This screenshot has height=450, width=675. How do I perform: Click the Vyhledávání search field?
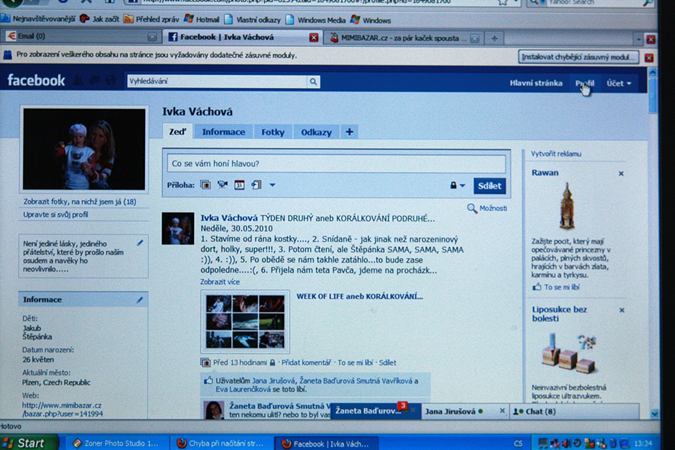[x=217, y=81]
